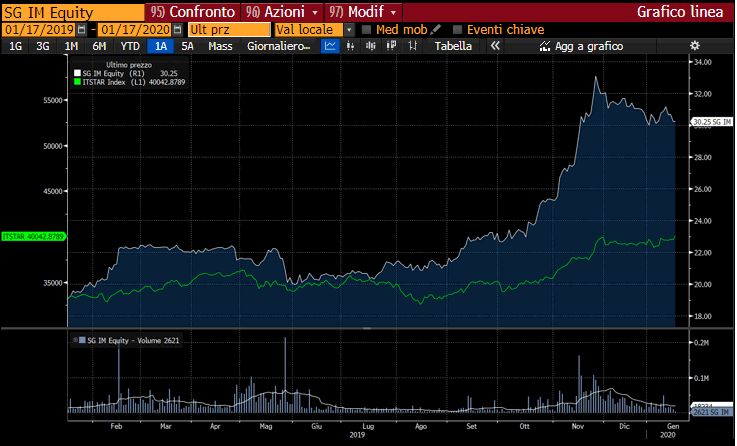737x446 pixels.
Task: Expand the Val locale currency dropdown
Action: click(x=349, y=30)
